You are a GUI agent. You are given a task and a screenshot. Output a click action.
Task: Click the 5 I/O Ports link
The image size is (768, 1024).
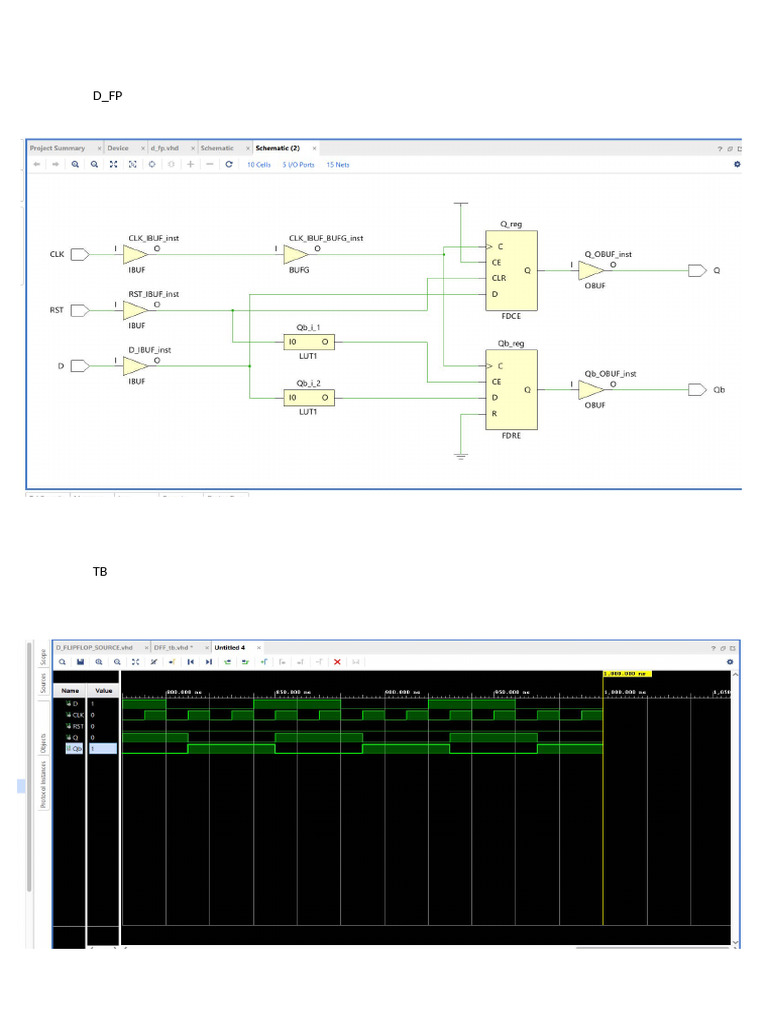298,165
